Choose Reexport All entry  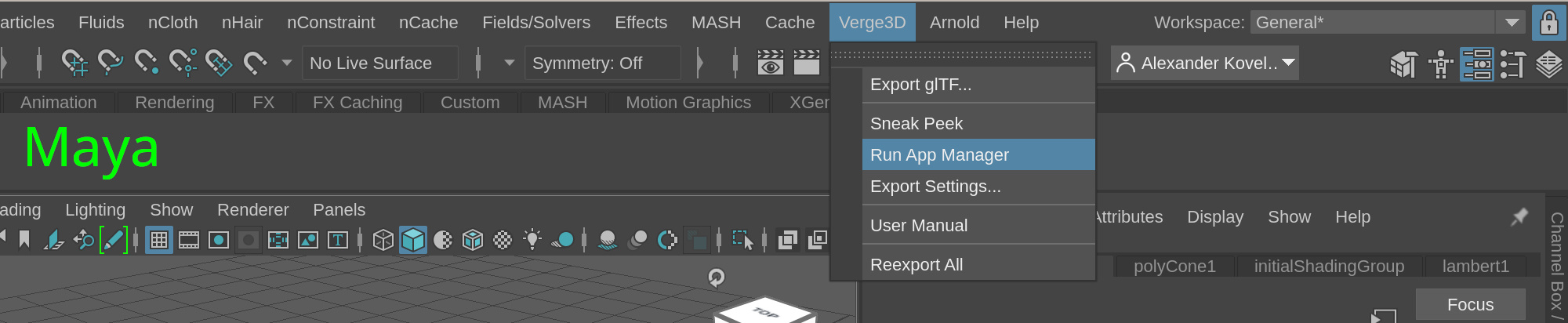point(978,265)
